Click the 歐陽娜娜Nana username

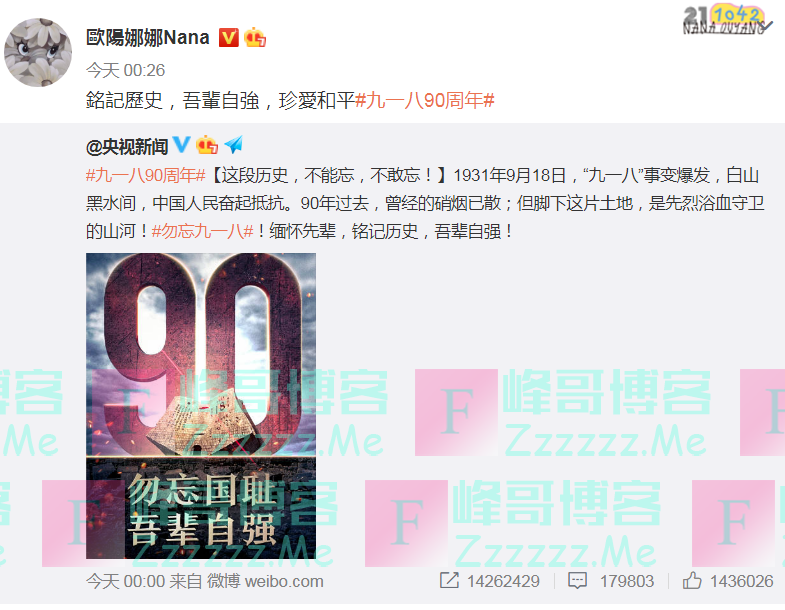coord(148,38)
